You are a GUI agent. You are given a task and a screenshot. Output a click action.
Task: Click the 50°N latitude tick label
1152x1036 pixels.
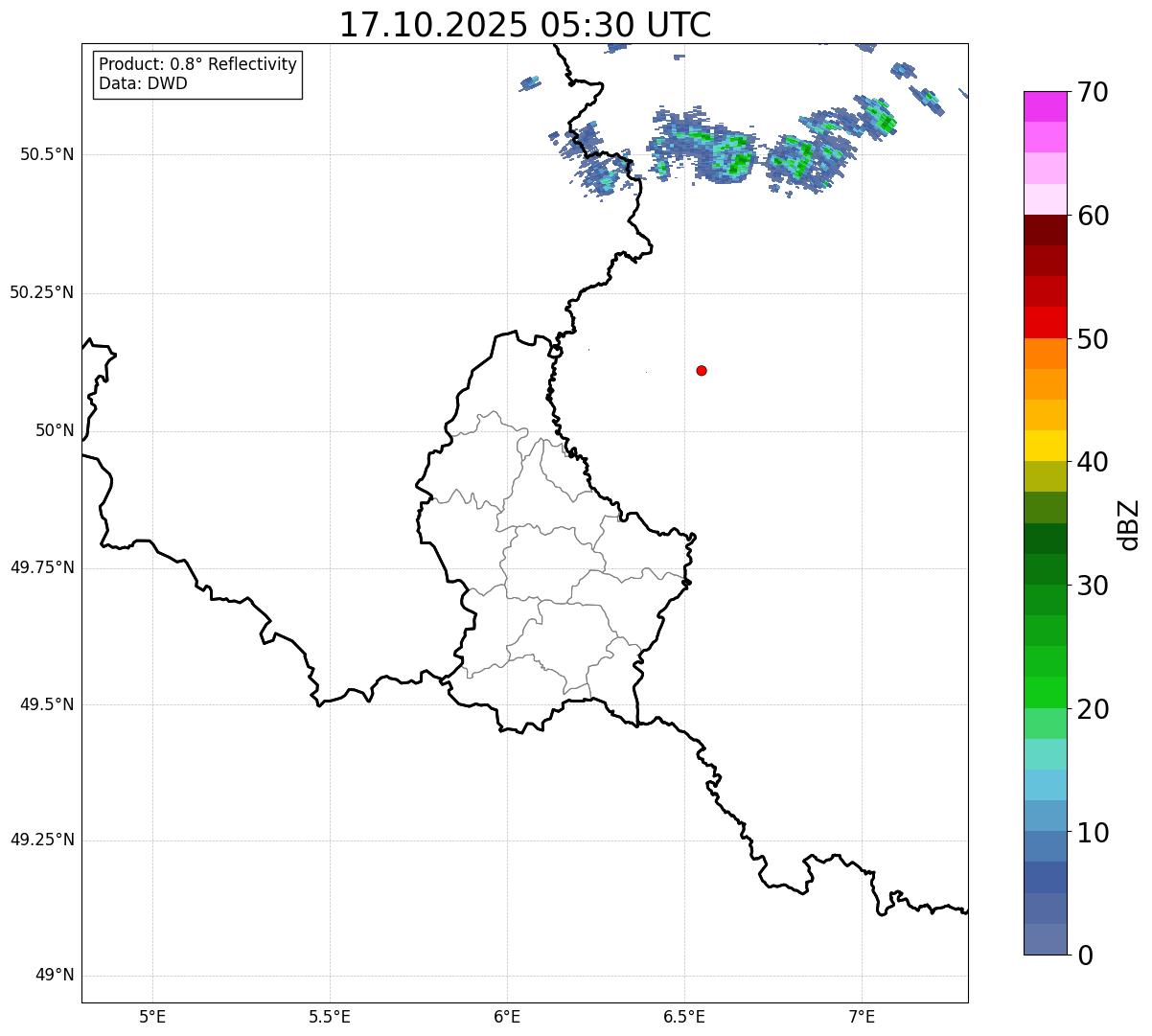55,430
